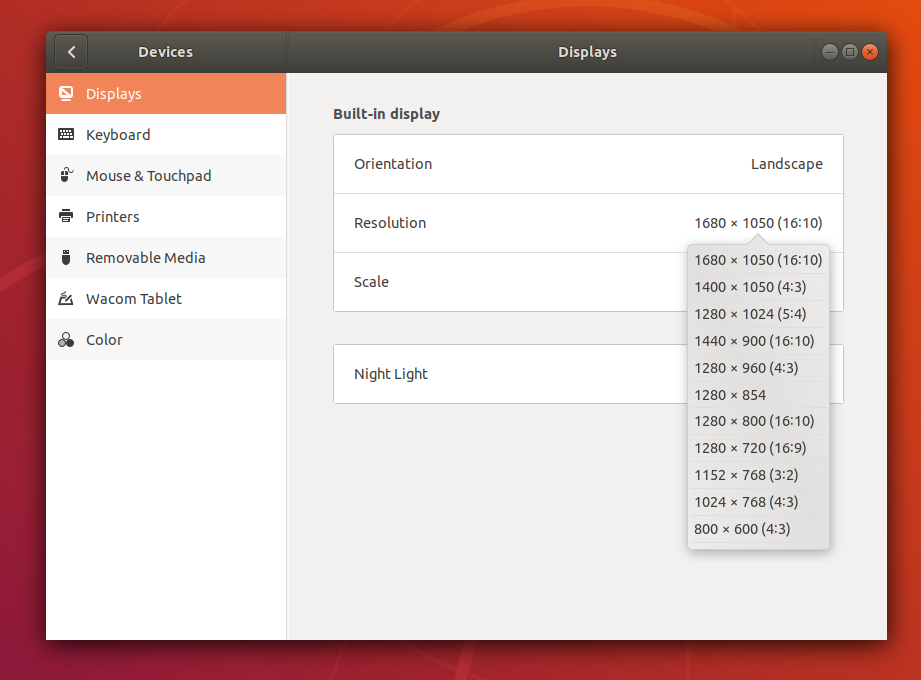This screenshot has width=921, height=680.
Task: Pick 1280 × 720 (16:9) resolution
Action: pyautogui.click(x=758, y=448)
